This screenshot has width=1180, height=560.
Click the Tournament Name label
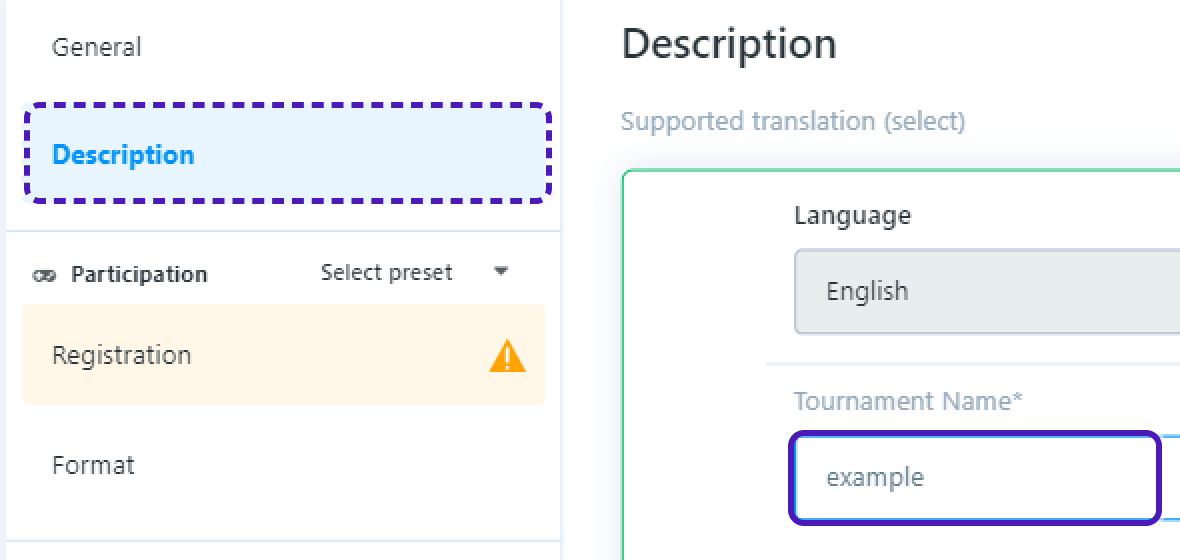[908, 401]
